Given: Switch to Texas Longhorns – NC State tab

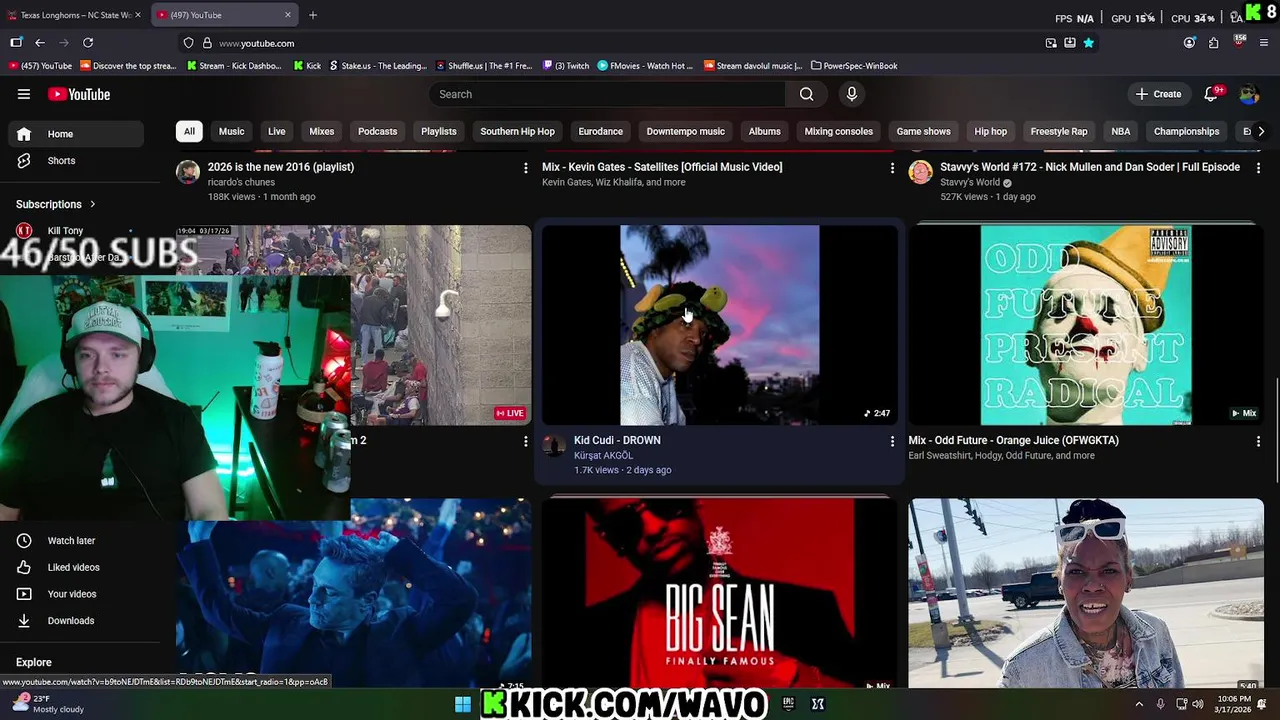Looking at the screenshot, I should pyautogui.click(x=75, y=15).
